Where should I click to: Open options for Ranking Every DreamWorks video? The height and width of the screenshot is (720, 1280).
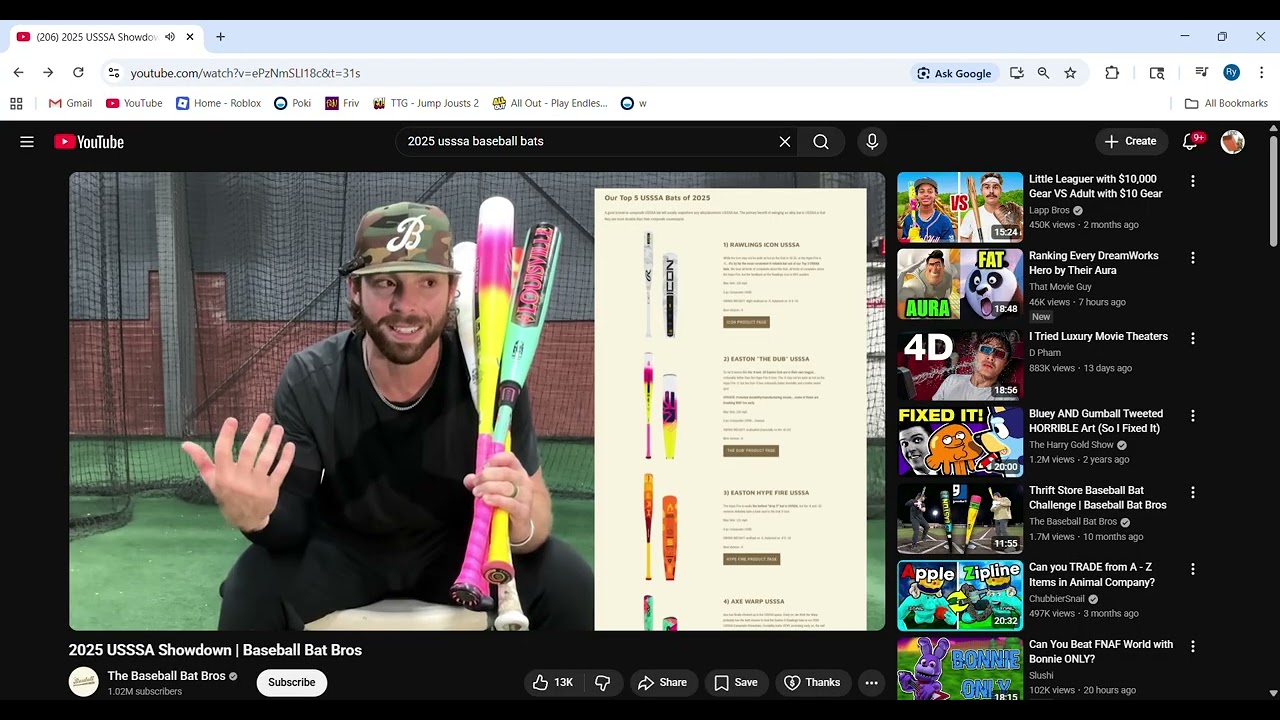pos(1192,258)
